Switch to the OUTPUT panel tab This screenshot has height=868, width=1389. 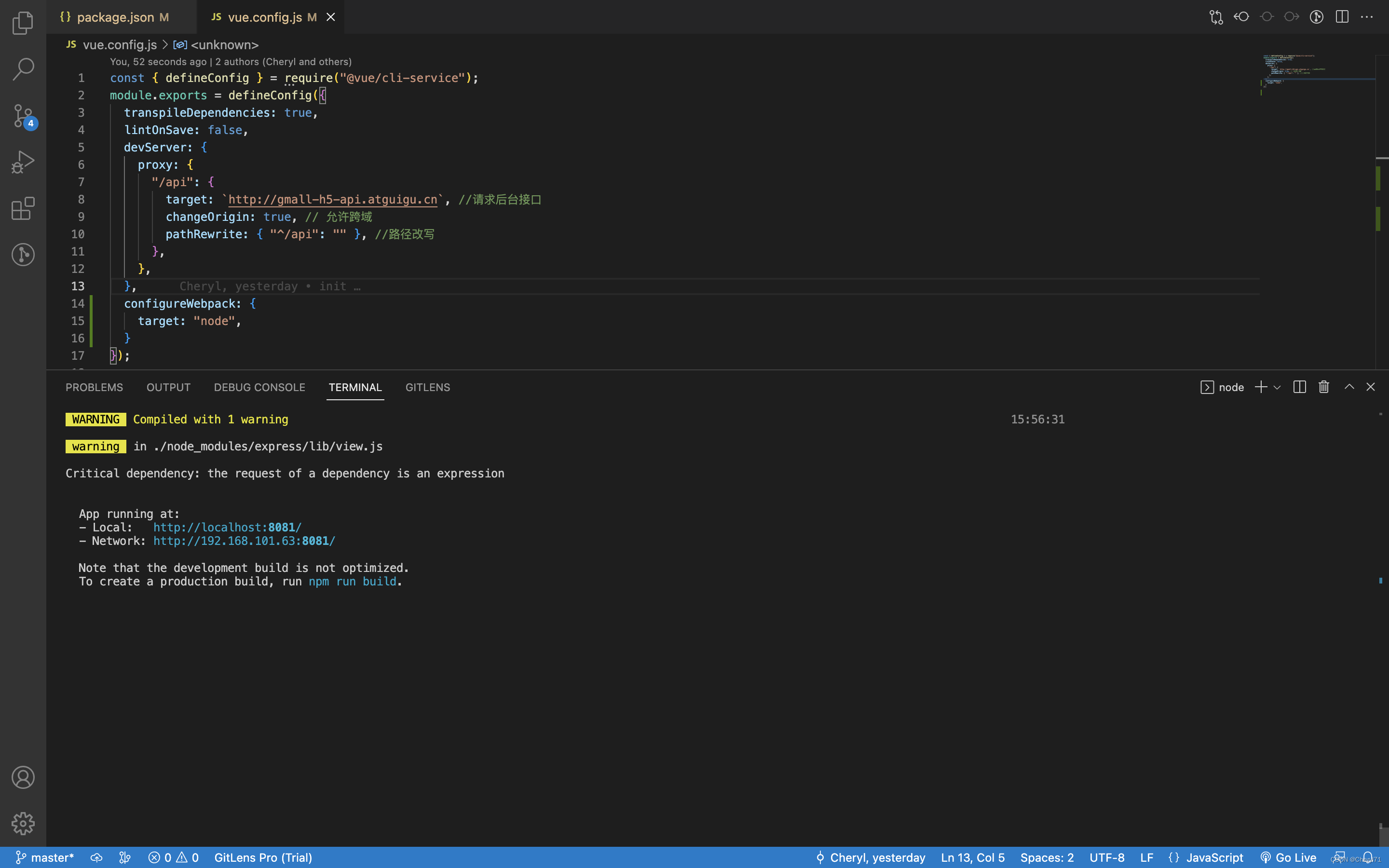coord(168,388)
